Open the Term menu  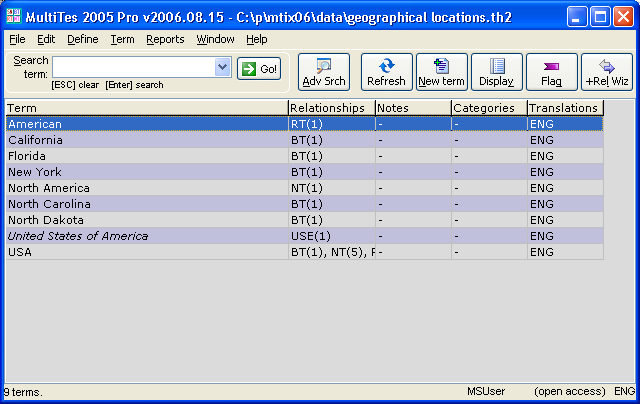pos(122,39)
